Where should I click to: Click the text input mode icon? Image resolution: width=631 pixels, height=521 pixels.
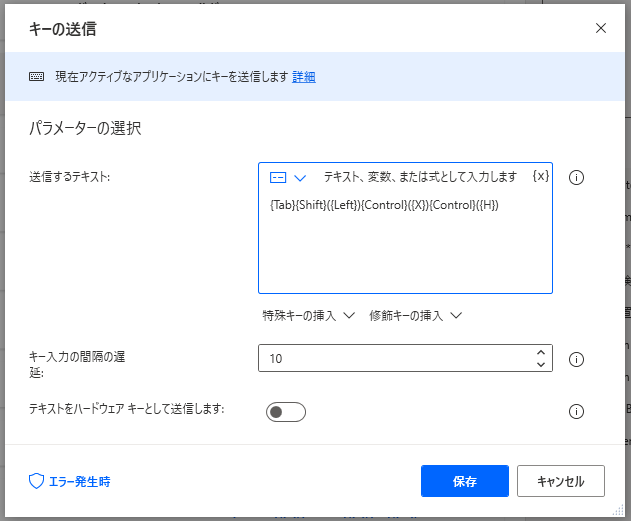click(x=278, y=178)
